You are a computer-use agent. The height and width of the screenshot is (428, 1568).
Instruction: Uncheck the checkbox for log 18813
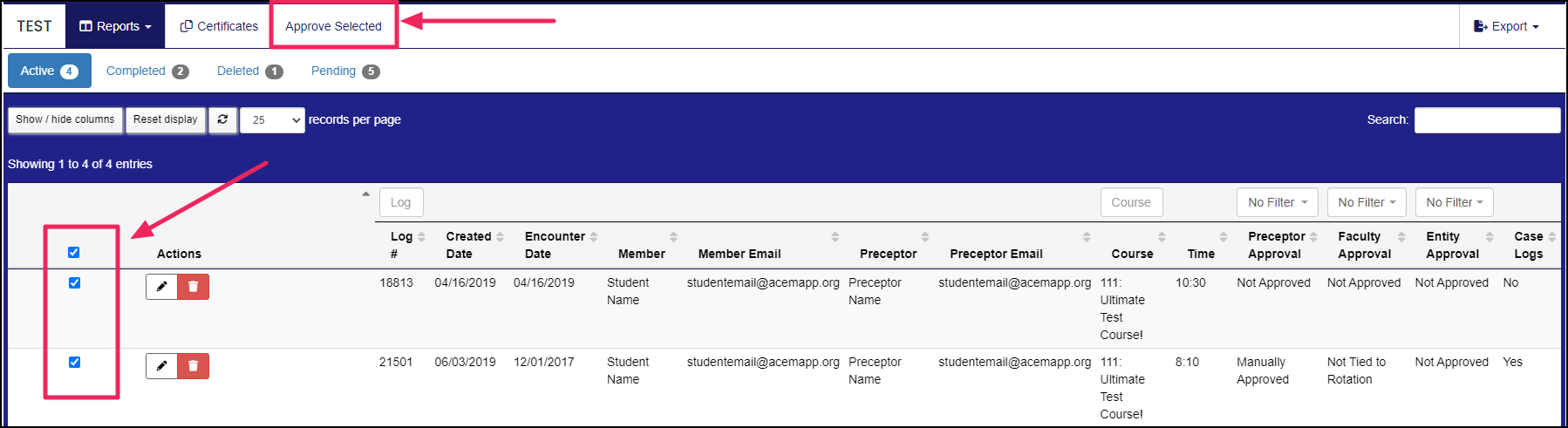pyautogui.click(x=74, y=283)
